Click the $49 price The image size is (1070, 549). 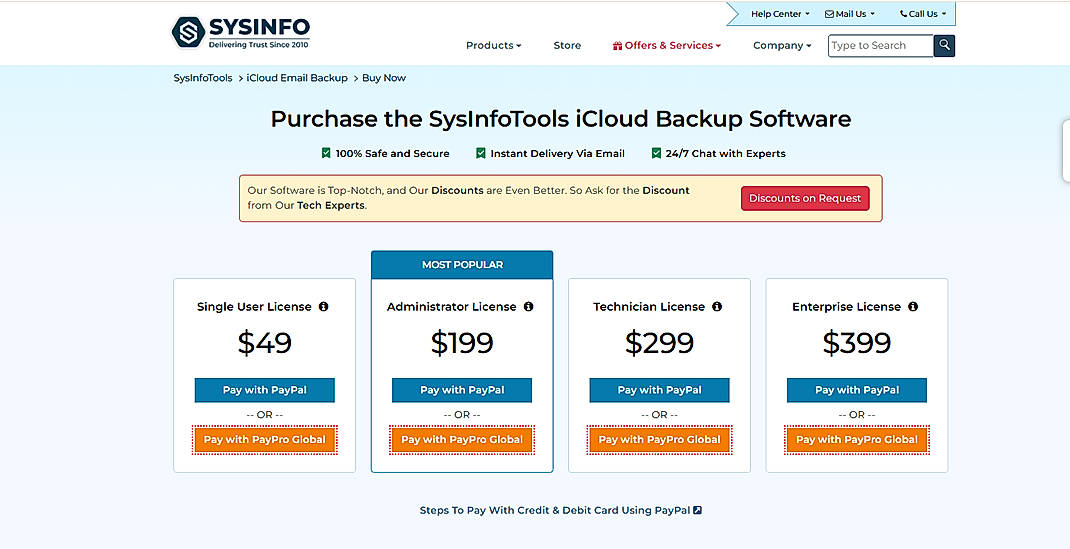pos(265,342)
